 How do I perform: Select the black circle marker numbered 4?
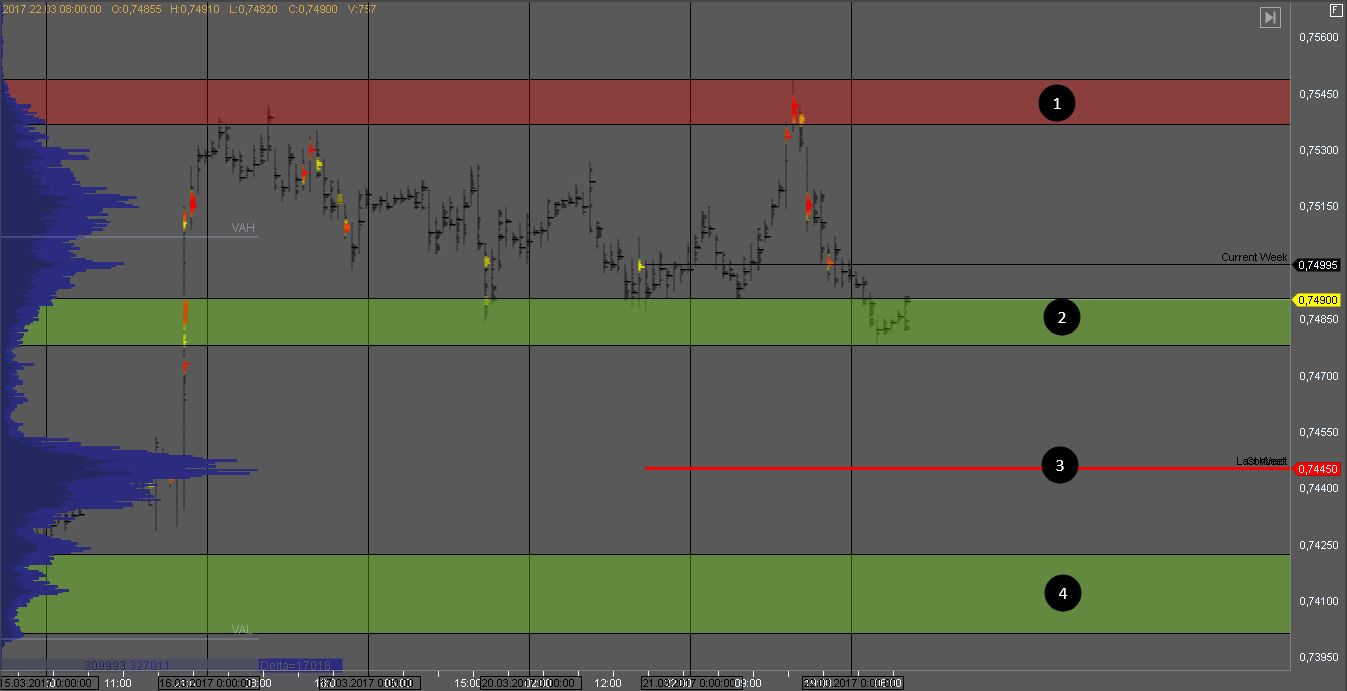point(1062,594)
